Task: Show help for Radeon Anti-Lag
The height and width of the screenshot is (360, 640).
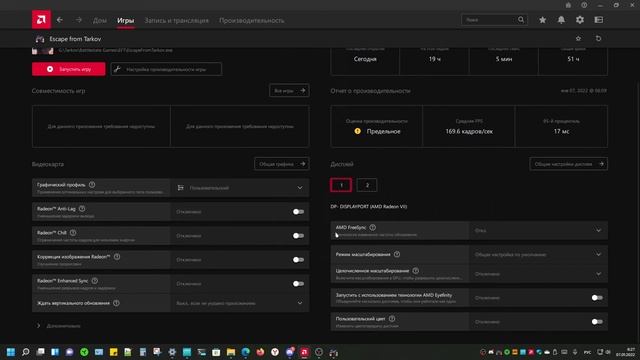Action: tap(82, 209)
